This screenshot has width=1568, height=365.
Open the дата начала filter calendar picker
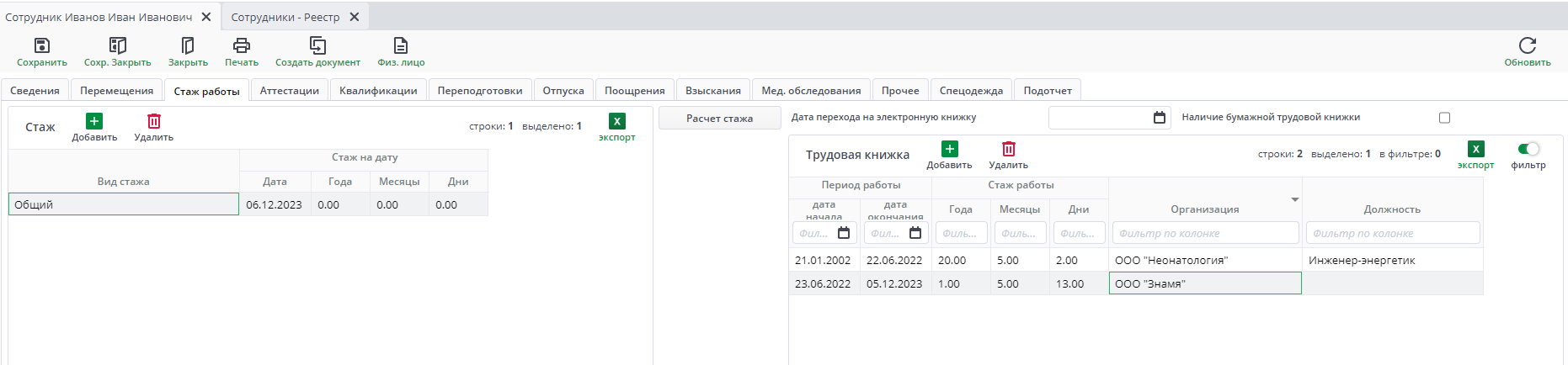[x=844, y=233]
